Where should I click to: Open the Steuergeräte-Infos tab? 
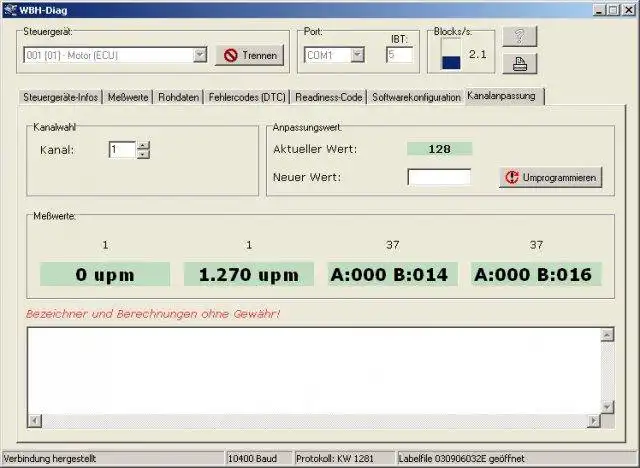[x=60, y=97]
